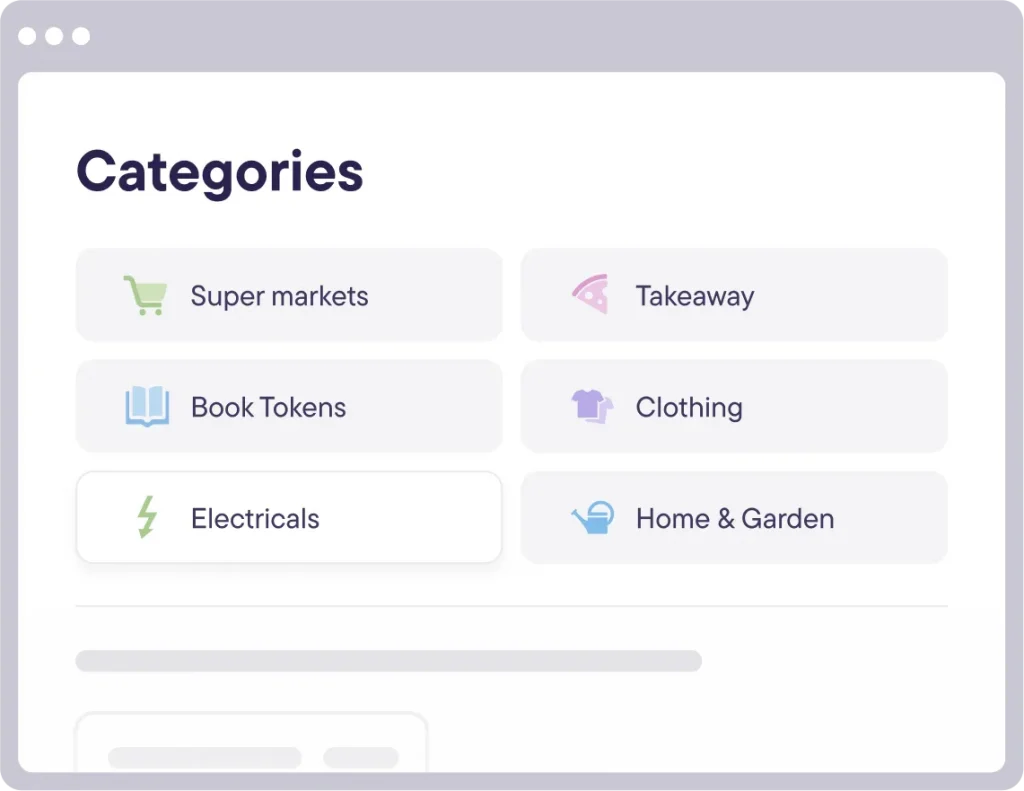The width and height of the screenshot is (1024, 791).
Task: Choose the Book Tokens category text
Action: coord(268,407)
